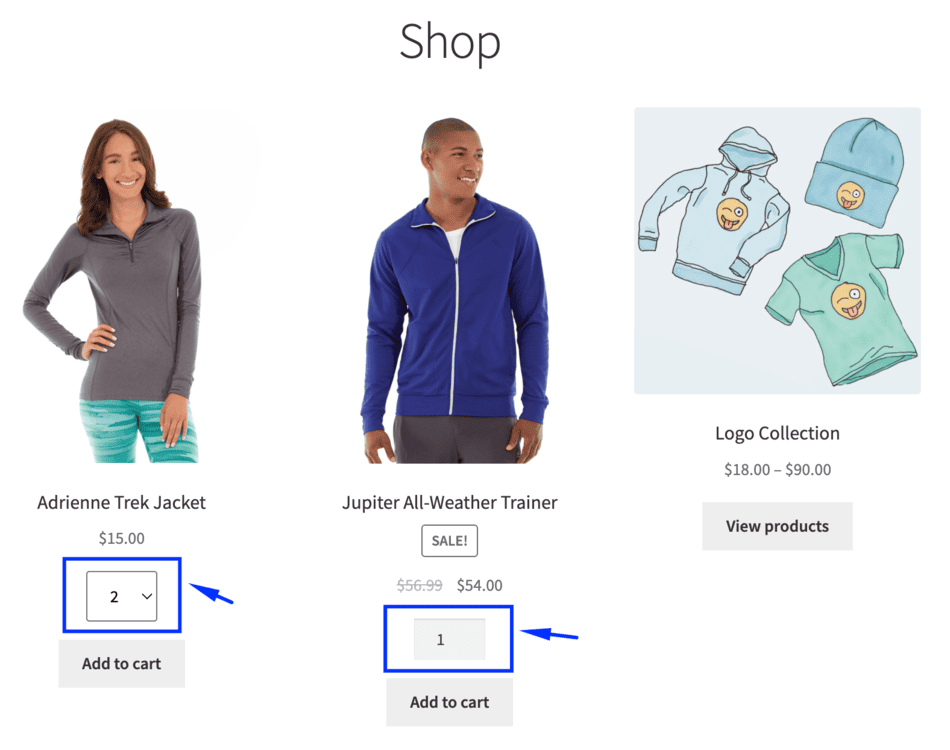
Task: Open the Jupiter All-Weather Trainer product image
Action: [454, 291]
